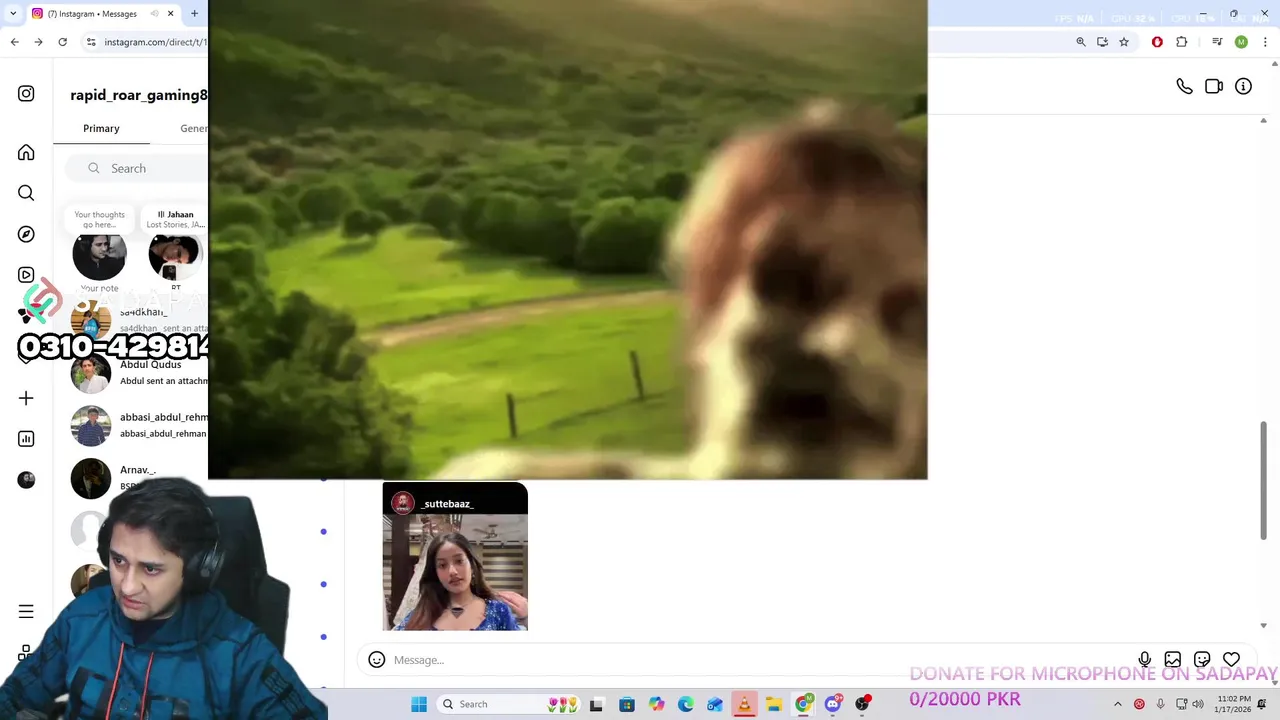Open the More hamburger menu
This screenshot has height=720, width=1280.
pos(26,611)
